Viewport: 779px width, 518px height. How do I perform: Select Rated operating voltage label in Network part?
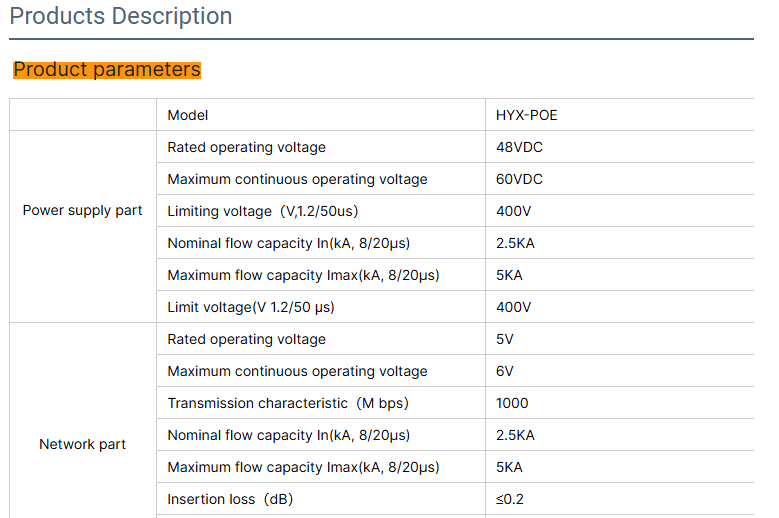pos(246,339)
